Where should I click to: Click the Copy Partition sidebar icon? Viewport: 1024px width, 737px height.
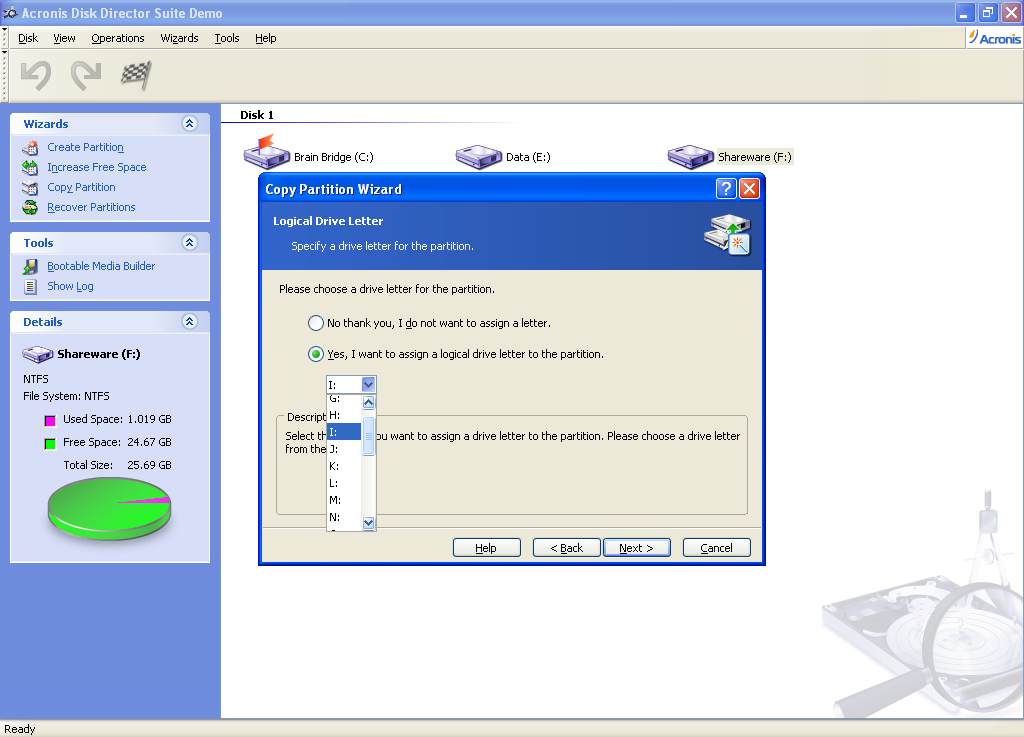[x=30, y=187]
